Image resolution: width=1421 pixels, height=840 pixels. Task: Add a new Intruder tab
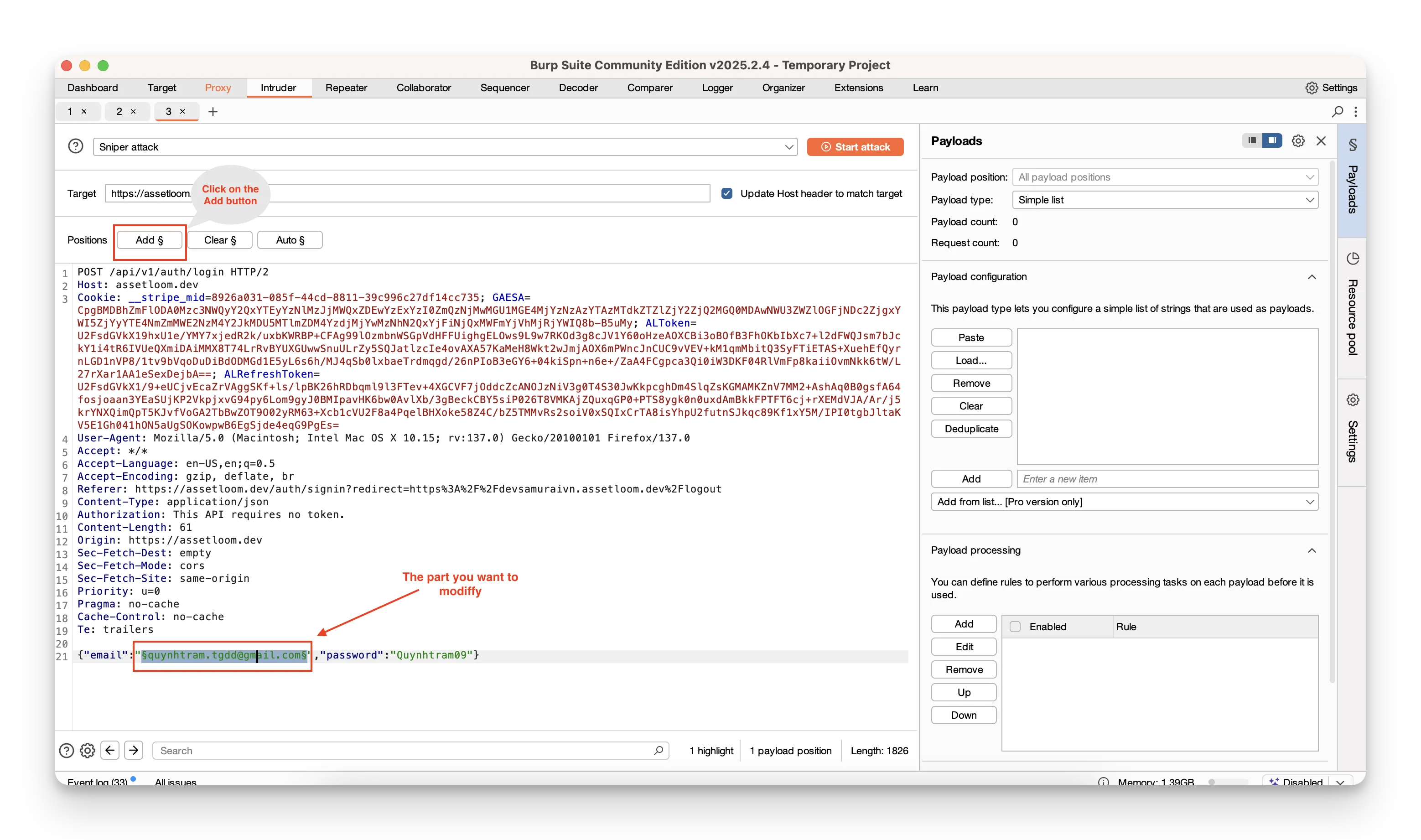[x=213, y=112]
